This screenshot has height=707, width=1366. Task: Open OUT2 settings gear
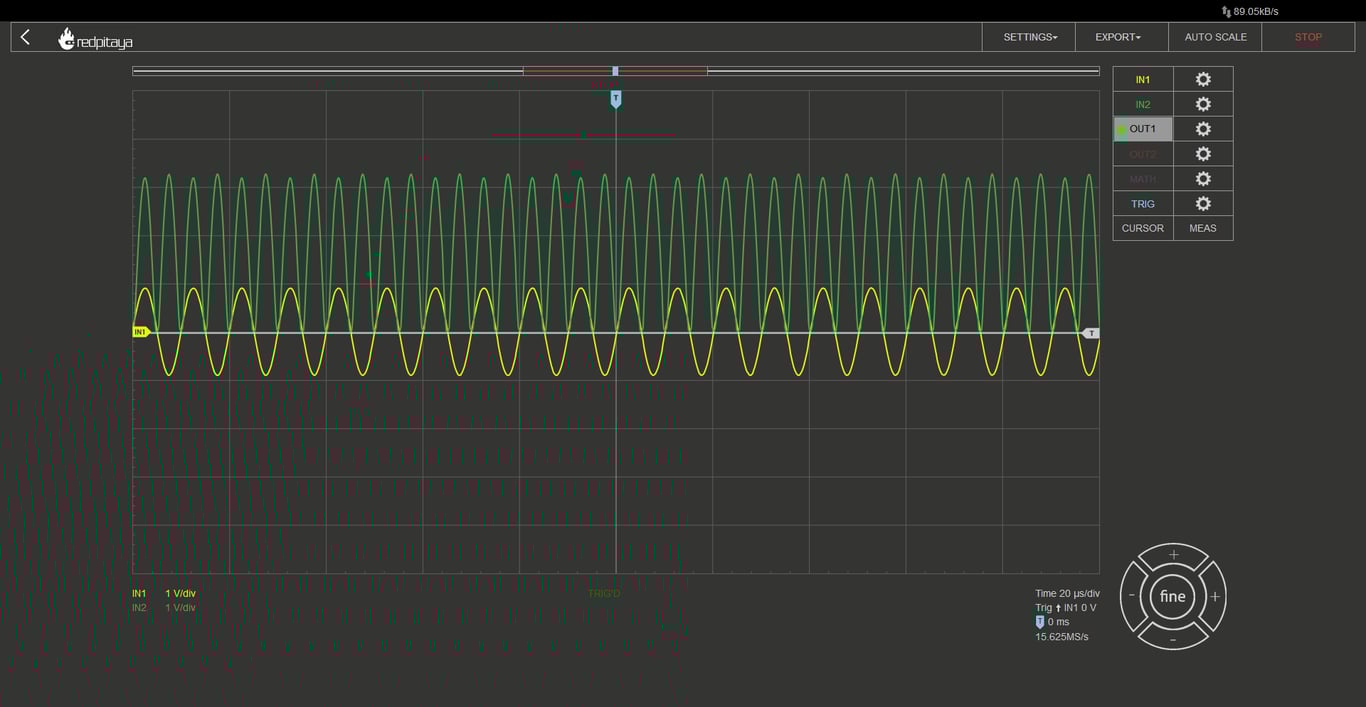pyautogui.click(x=1203, y=154)
